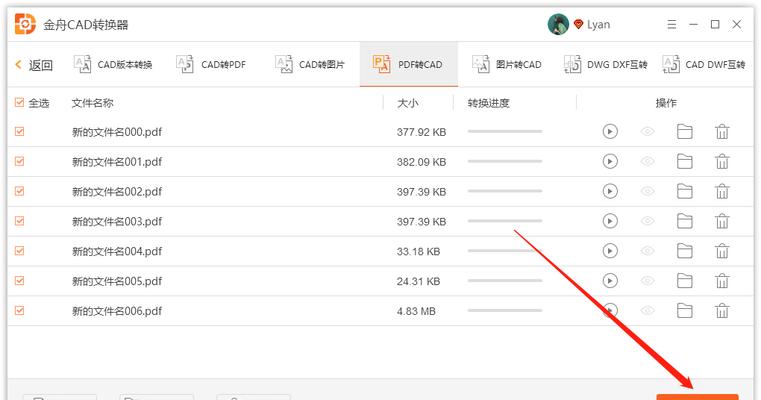Preview 新的文件名000.pdf with eye icon

(647, 132)
